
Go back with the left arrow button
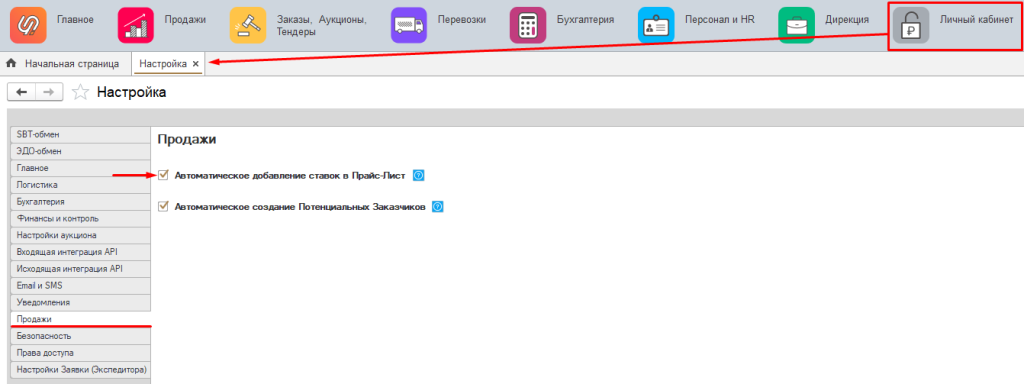pyautogui.click(x=21, y=93)
